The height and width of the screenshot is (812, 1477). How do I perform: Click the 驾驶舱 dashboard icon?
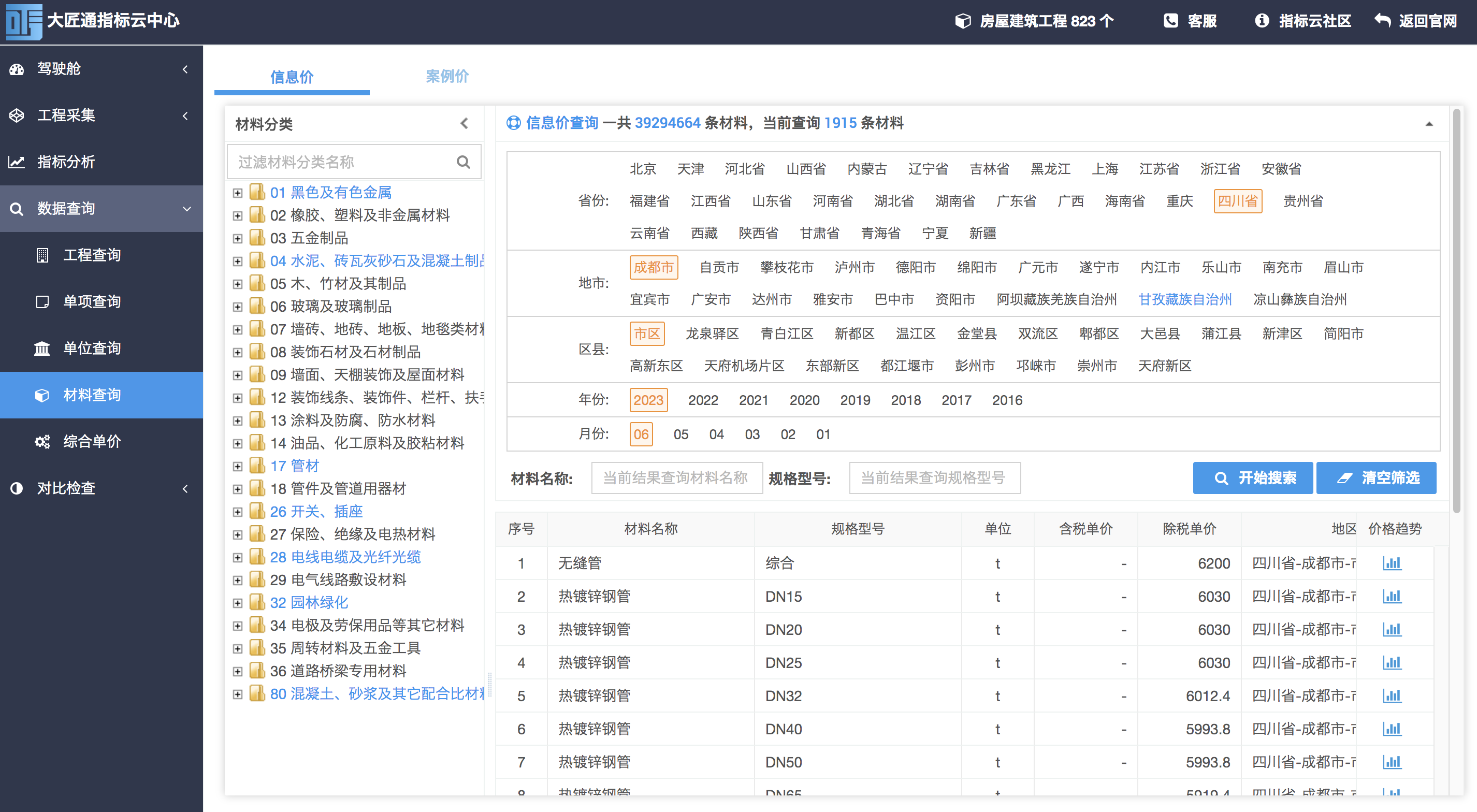17,69
